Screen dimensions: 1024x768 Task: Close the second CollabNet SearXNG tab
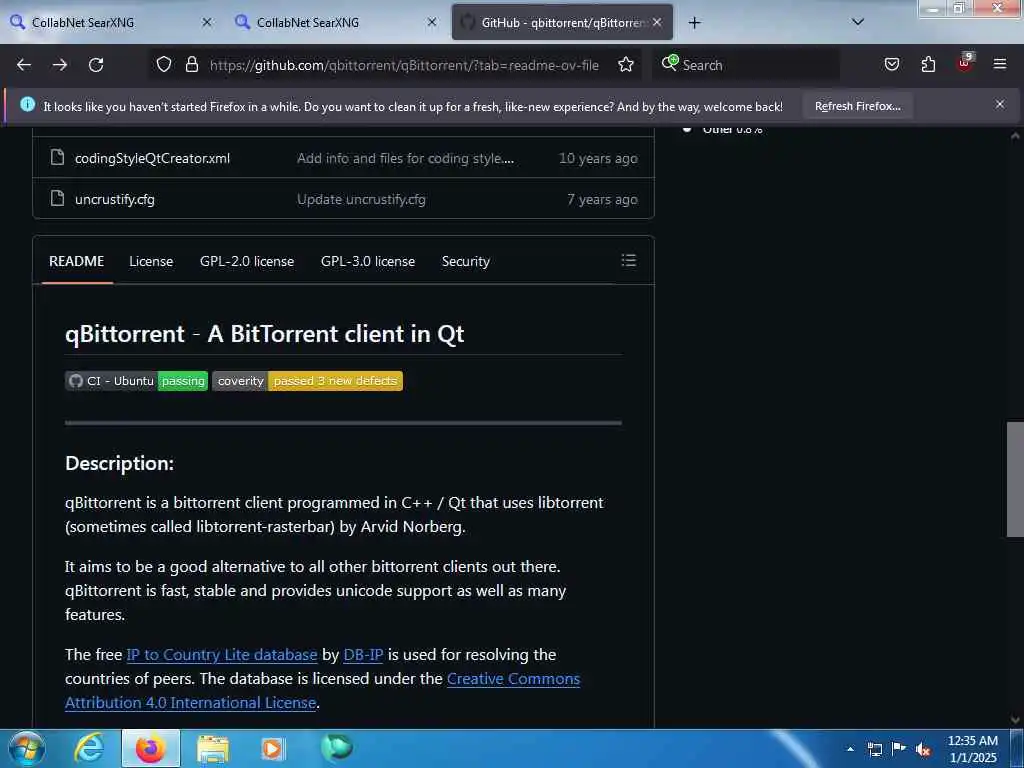pos(432,22)
